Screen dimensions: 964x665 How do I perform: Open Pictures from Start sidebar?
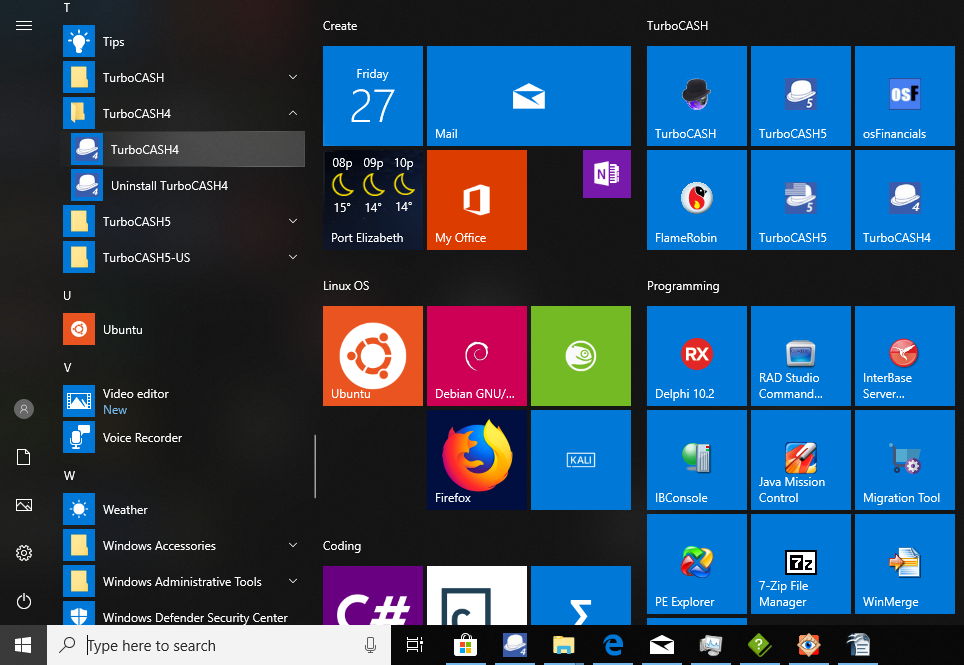point(23,505)
